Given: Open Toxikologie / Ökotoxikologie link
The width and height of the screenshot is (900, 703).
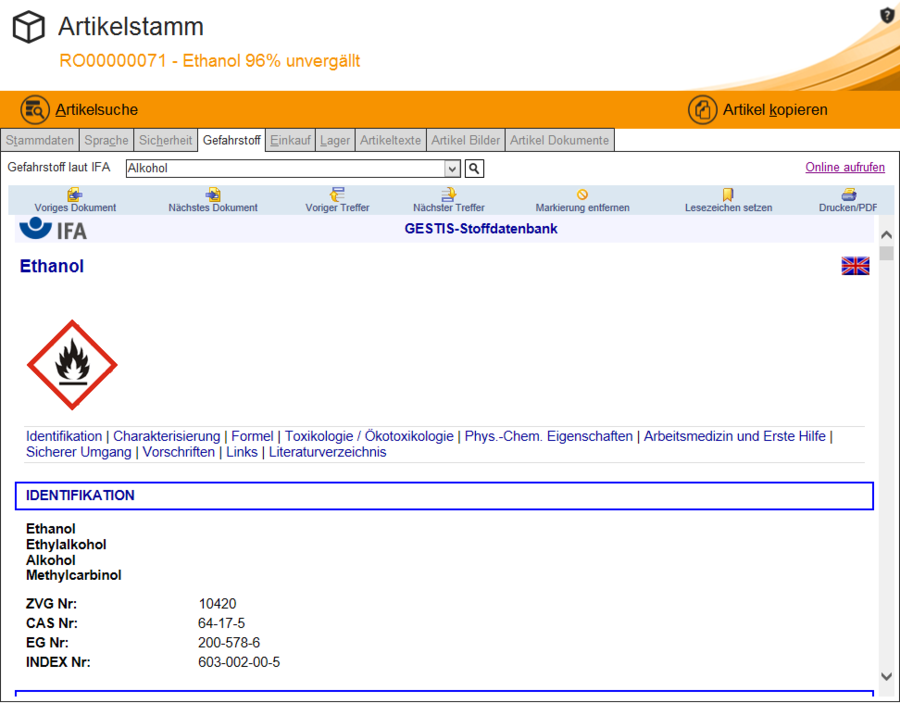Looking at the screenshot, I should [x=369, y=436].
